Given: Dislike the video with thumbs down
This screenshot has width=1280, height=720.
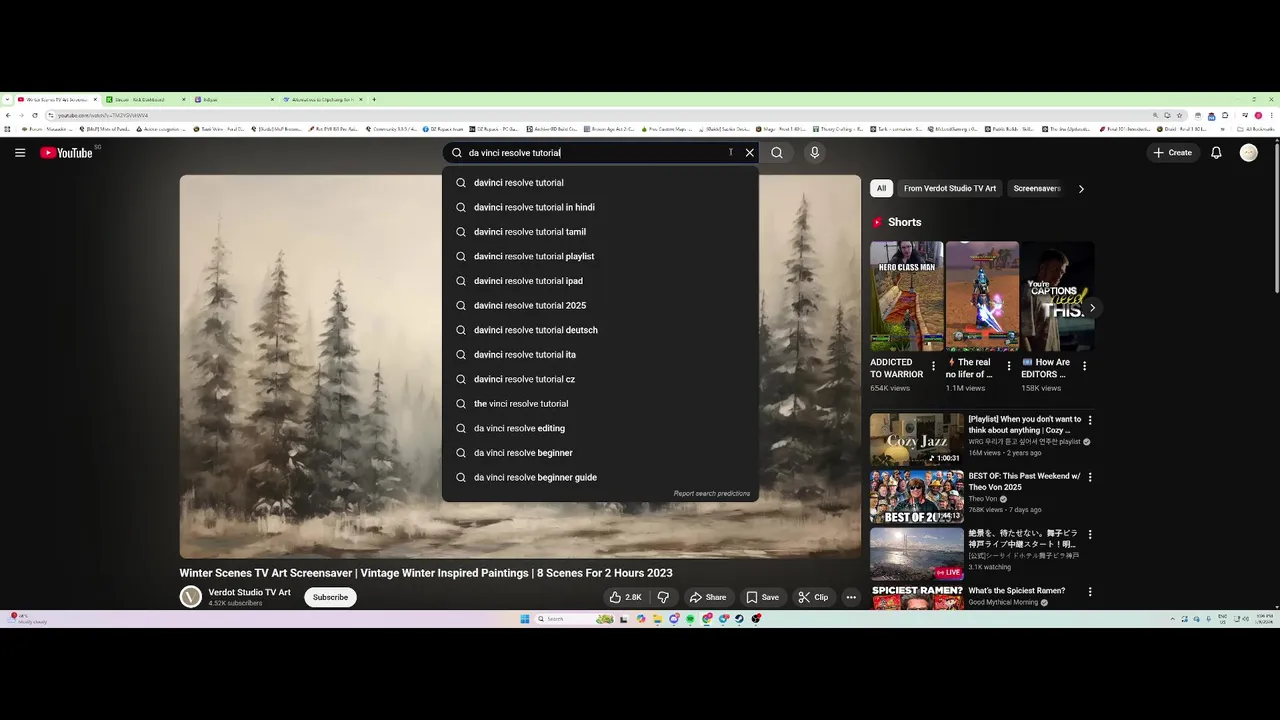Looking at the screenshot, I should pyautogui.click(x=662, y=597).
